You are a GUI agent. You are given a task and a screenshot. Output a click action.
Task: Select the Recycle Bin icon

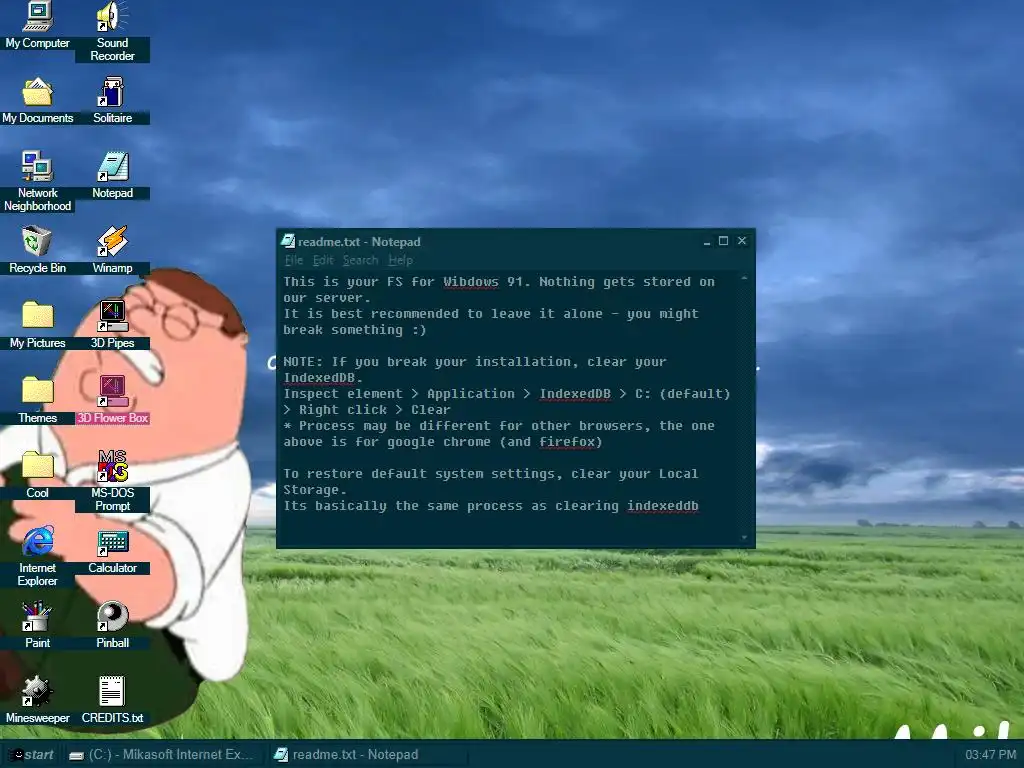pyautogui.click(x=37, y=249)
